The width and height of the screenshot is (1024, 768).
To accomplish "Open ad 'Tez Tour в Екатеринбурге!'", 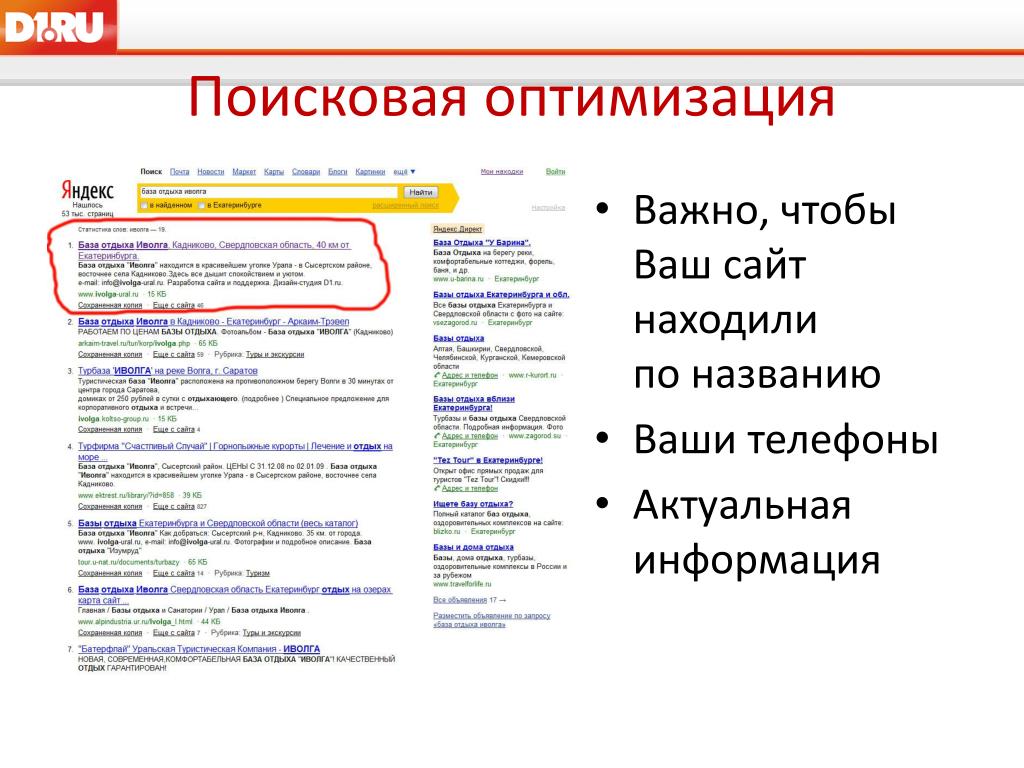I will pyautogui.click(x=488, y=460).
